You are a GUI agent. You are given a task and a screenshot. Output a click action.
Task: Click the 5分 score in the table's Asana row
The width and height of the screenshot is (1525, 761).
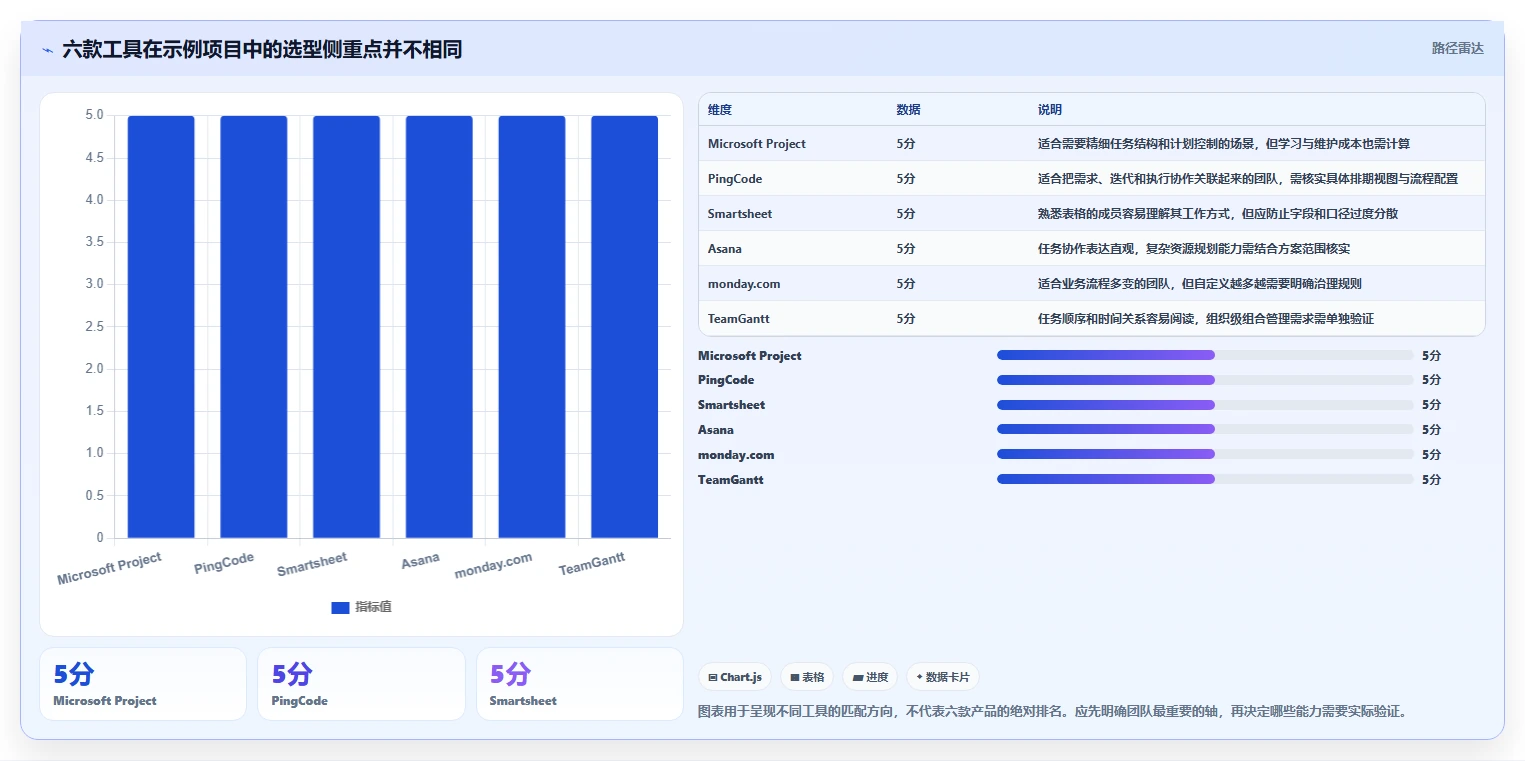906,249
